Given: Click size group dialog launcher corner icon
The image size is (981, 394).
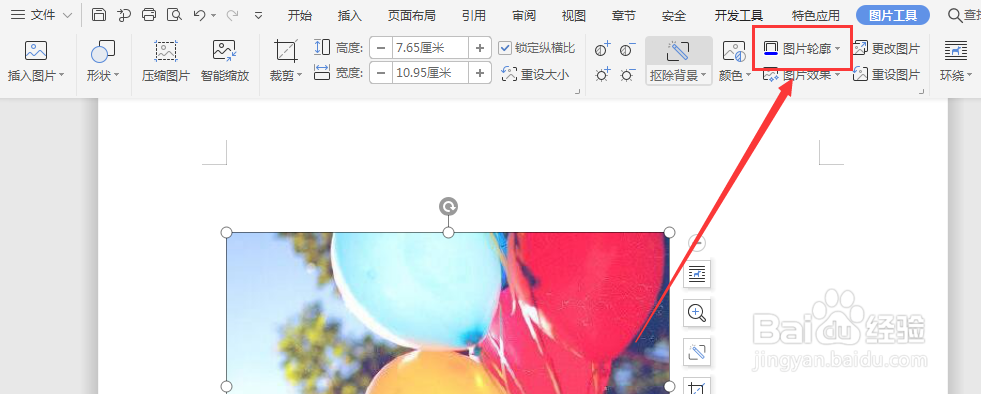Looking at the screenshot, I should (577, 92).
